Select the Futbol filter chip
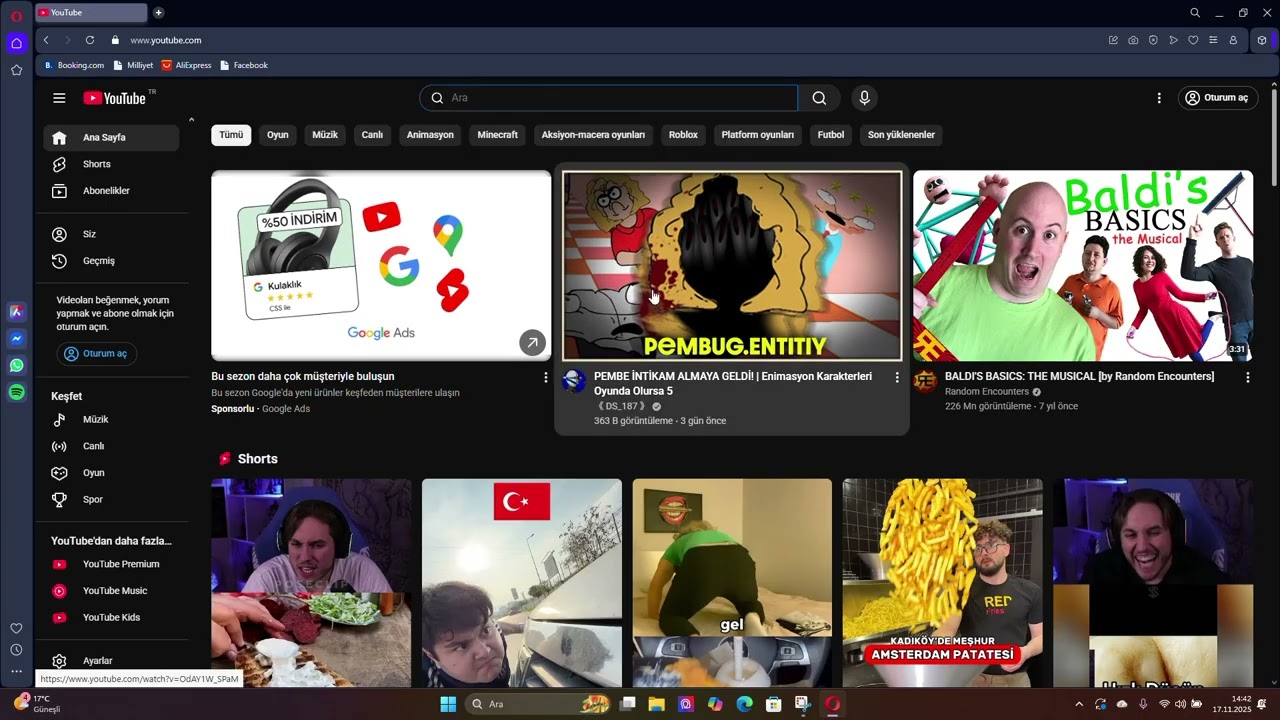Image resolution: width=1280 pixels, height=720 pixels. coord(831,135)
